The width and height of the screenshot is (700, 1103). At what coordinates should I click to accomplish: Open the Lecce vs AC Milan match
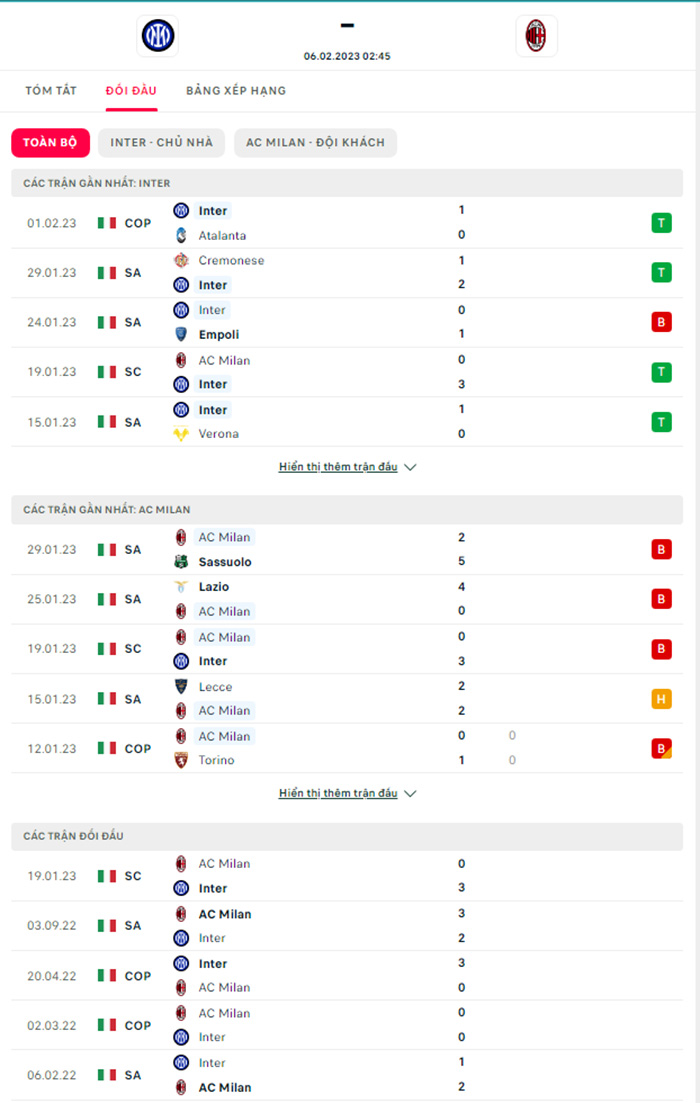347,699
